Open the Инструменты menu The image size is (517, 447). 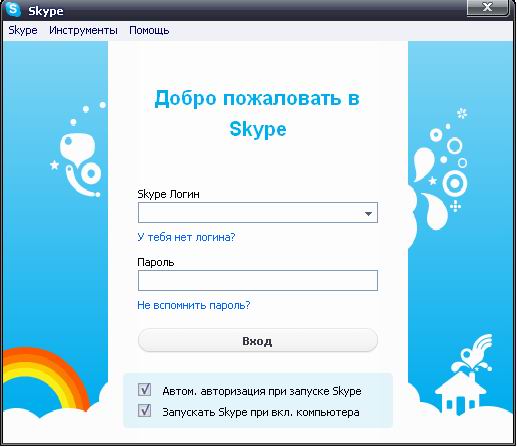pyautogui.click(x=83, y=30)
